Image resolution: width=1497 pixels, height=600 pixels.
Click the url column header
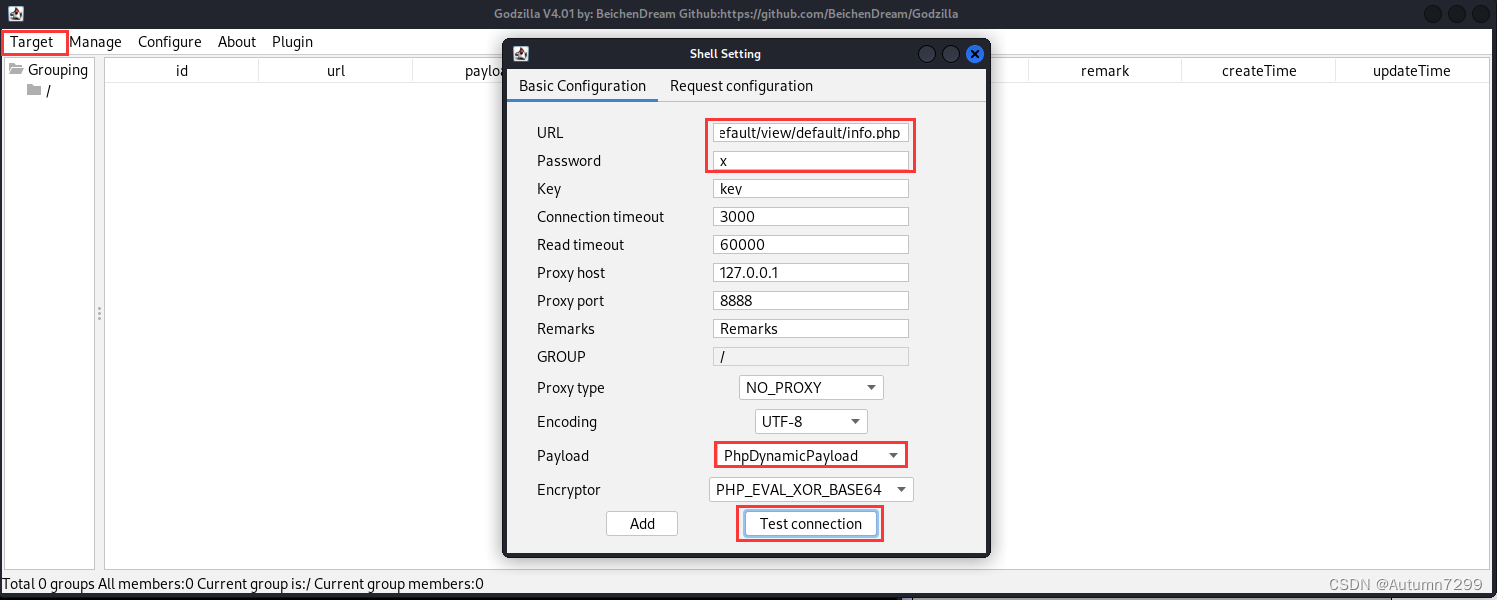[x=336, y=71]
